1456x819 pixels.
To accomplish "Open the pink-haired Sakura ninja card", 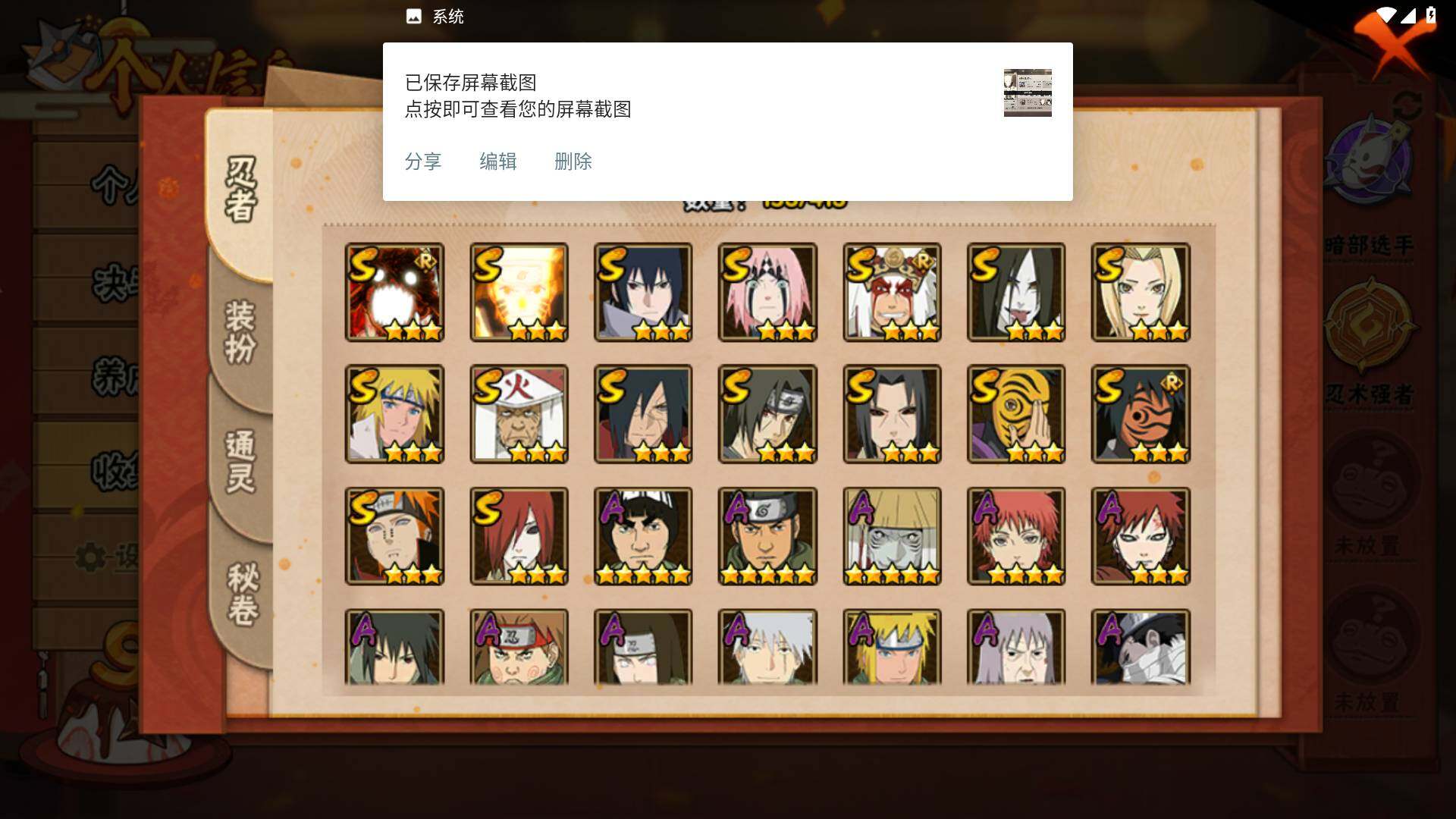I will click(767, 292).
